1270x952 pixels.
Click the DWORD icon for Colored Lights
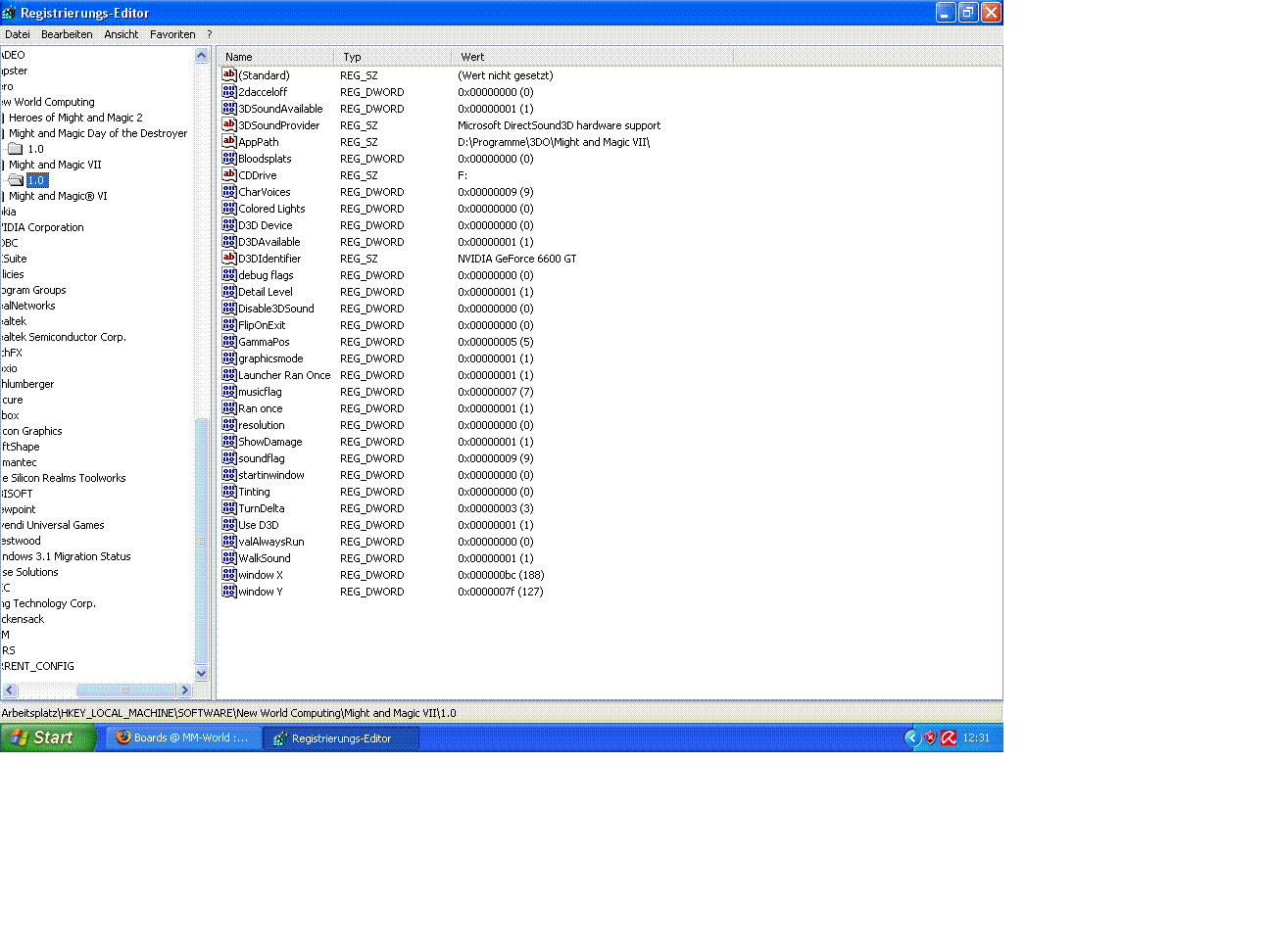click(x=229, y=208)
